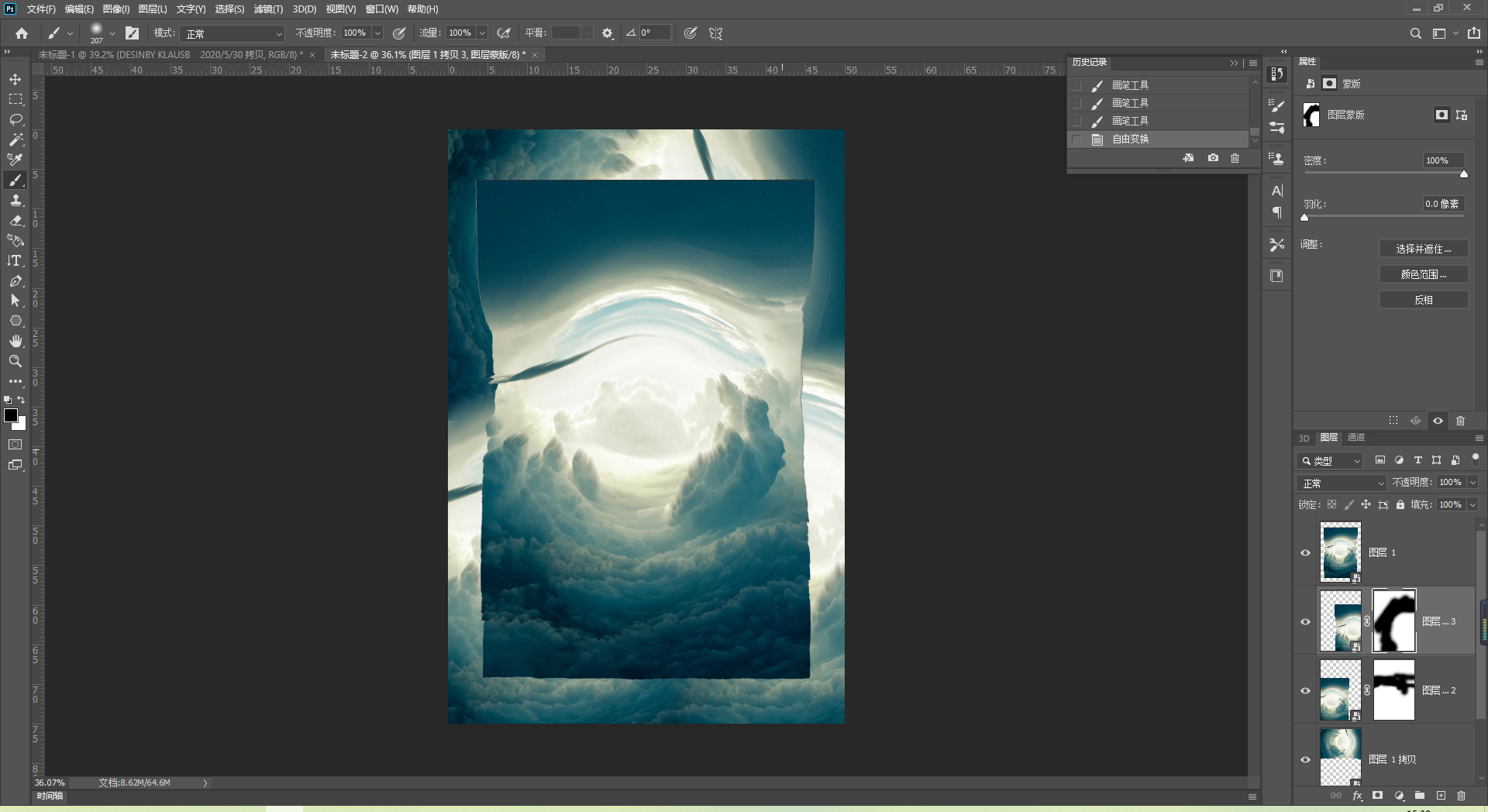Open smoothing options gear icon
The height and width of the screenshot is (812, 1488).
[x=608, y=33]
